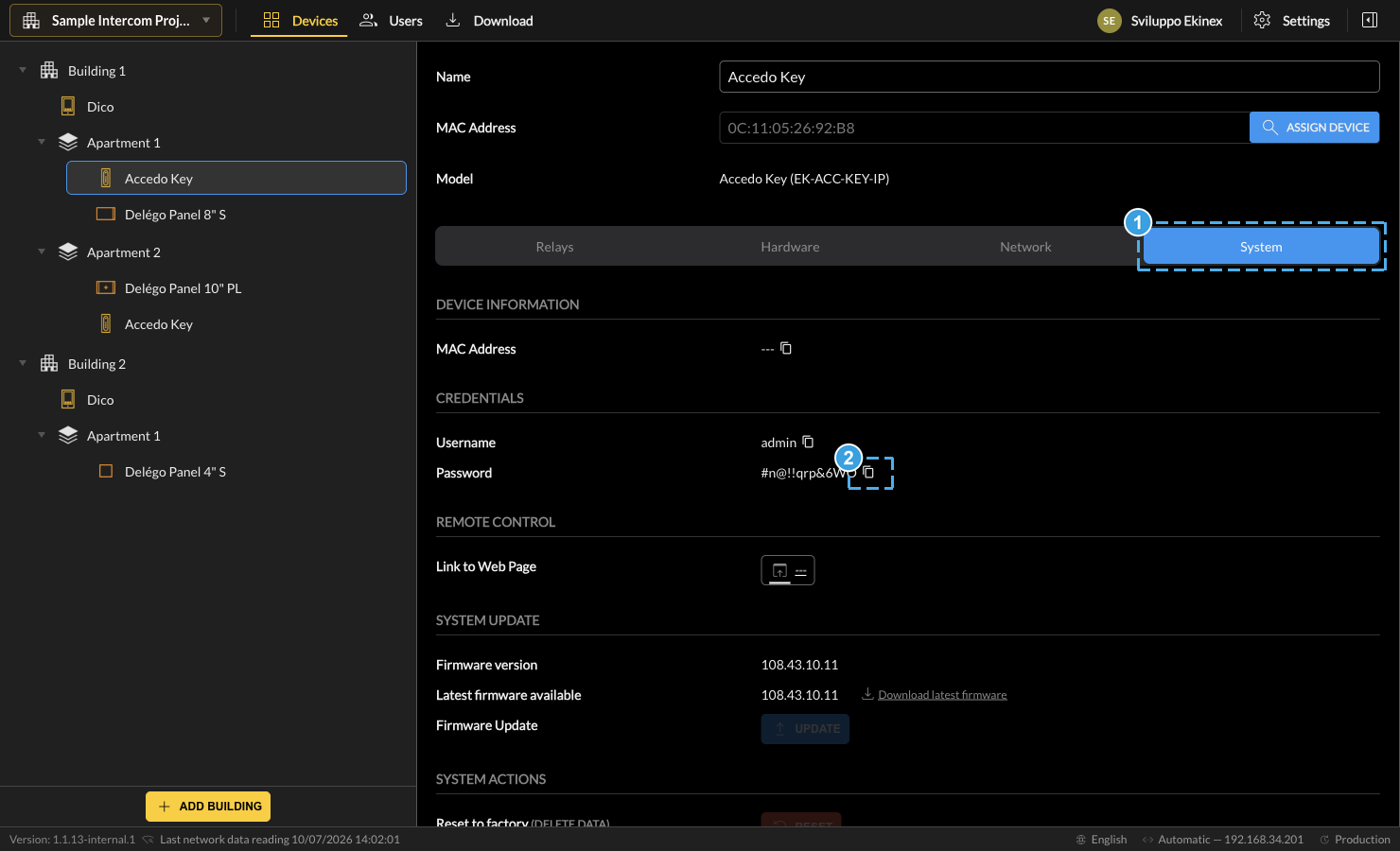Click Accedo Key icon under Apartment 2
This screenshot has height=851, width=1400.
point(106,324)
